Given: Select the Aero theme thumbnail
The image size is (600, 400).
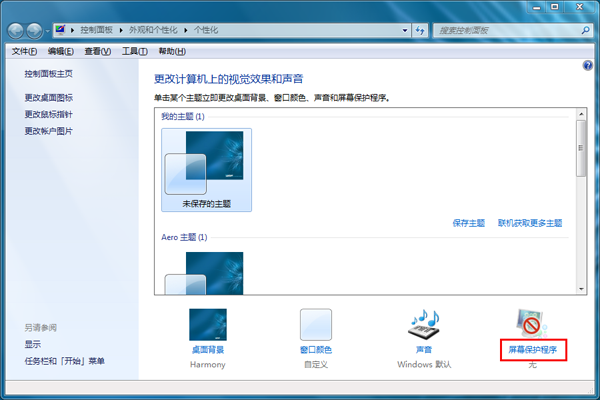Looking at the screenshot, I should click(x=206, y=272).
